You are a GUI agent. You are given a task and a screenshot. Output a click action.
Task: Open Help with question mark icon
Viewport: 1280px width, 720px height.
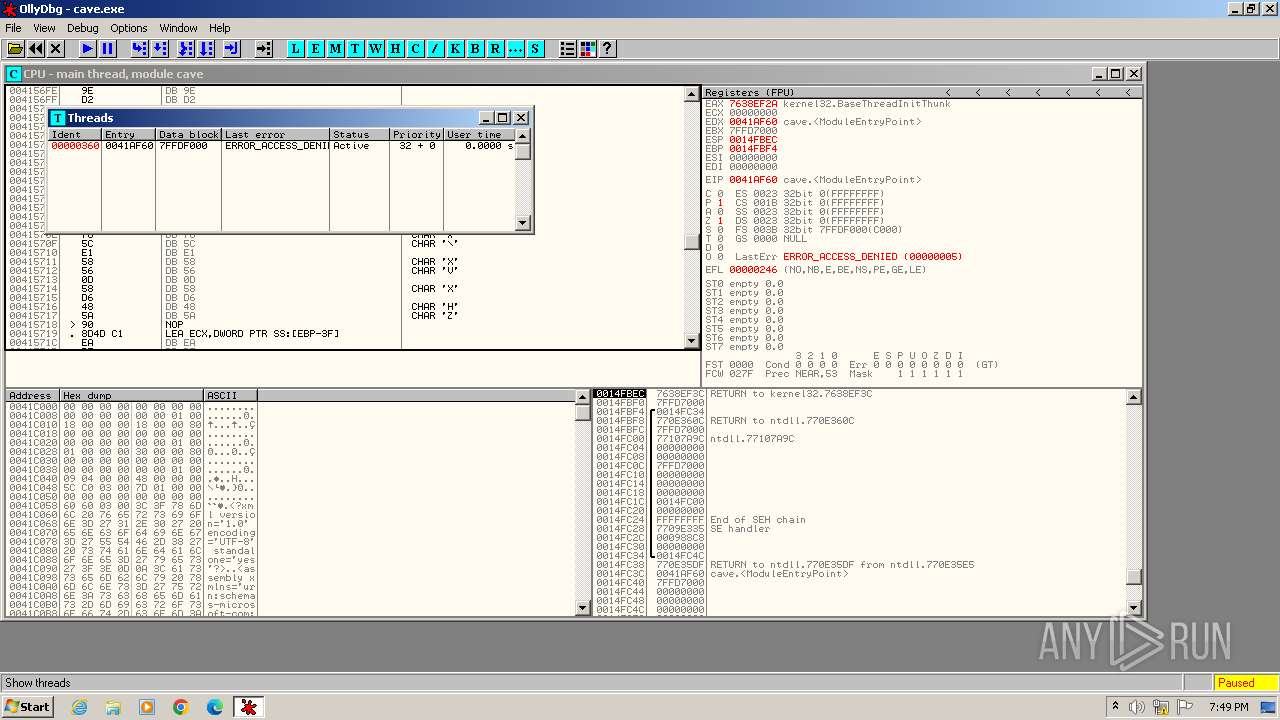(607, 48)
